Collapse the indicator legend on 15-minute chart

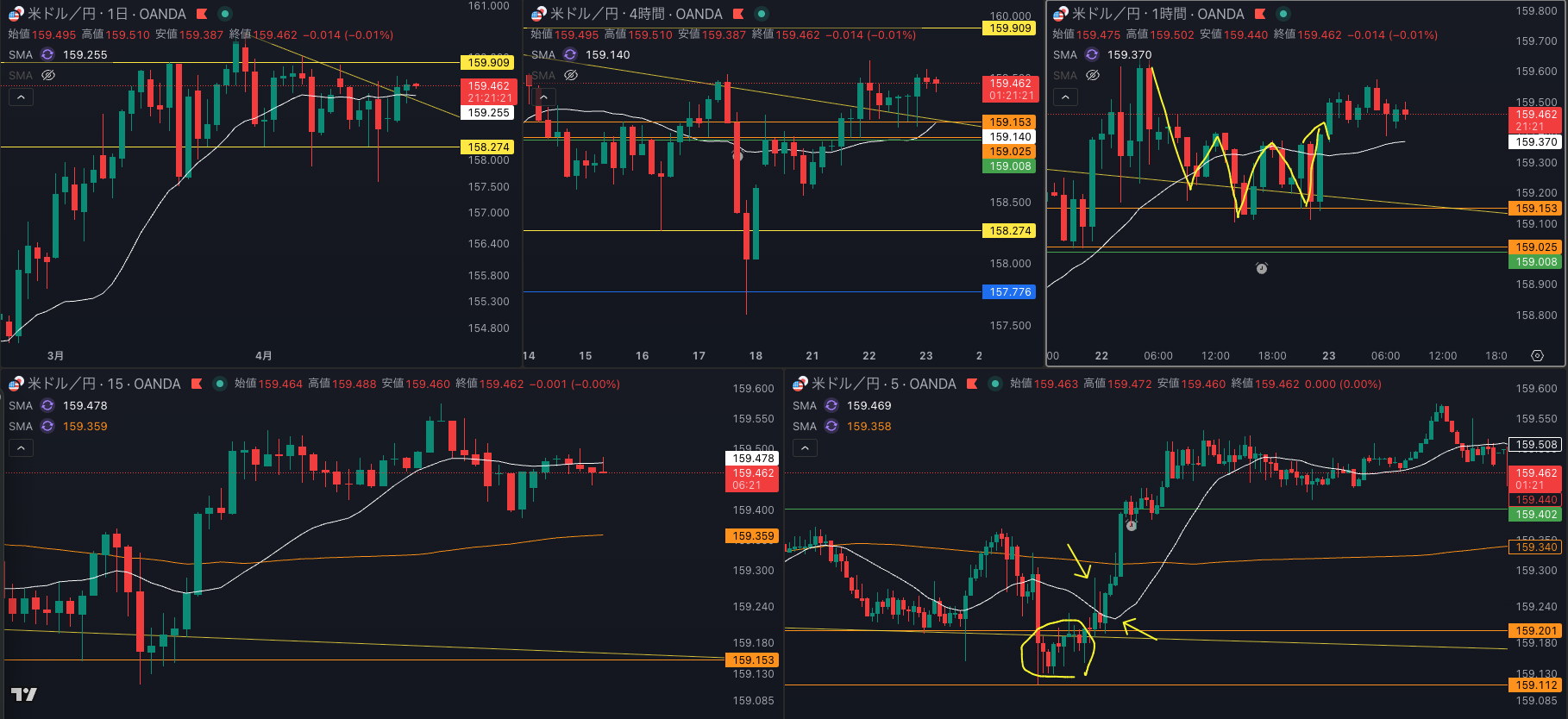(21, 447)
